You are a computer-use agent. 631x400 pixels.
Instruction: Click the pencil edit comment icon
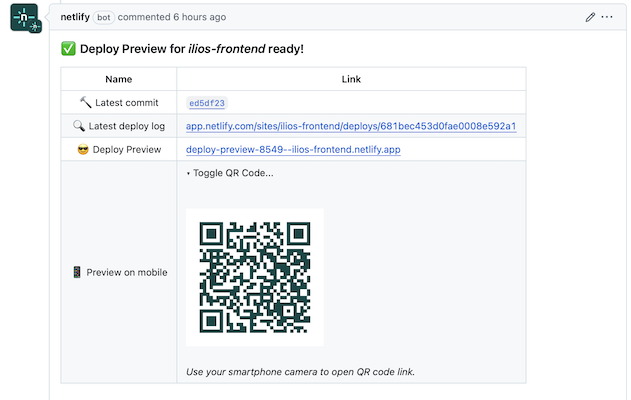(x=590, y=17)
